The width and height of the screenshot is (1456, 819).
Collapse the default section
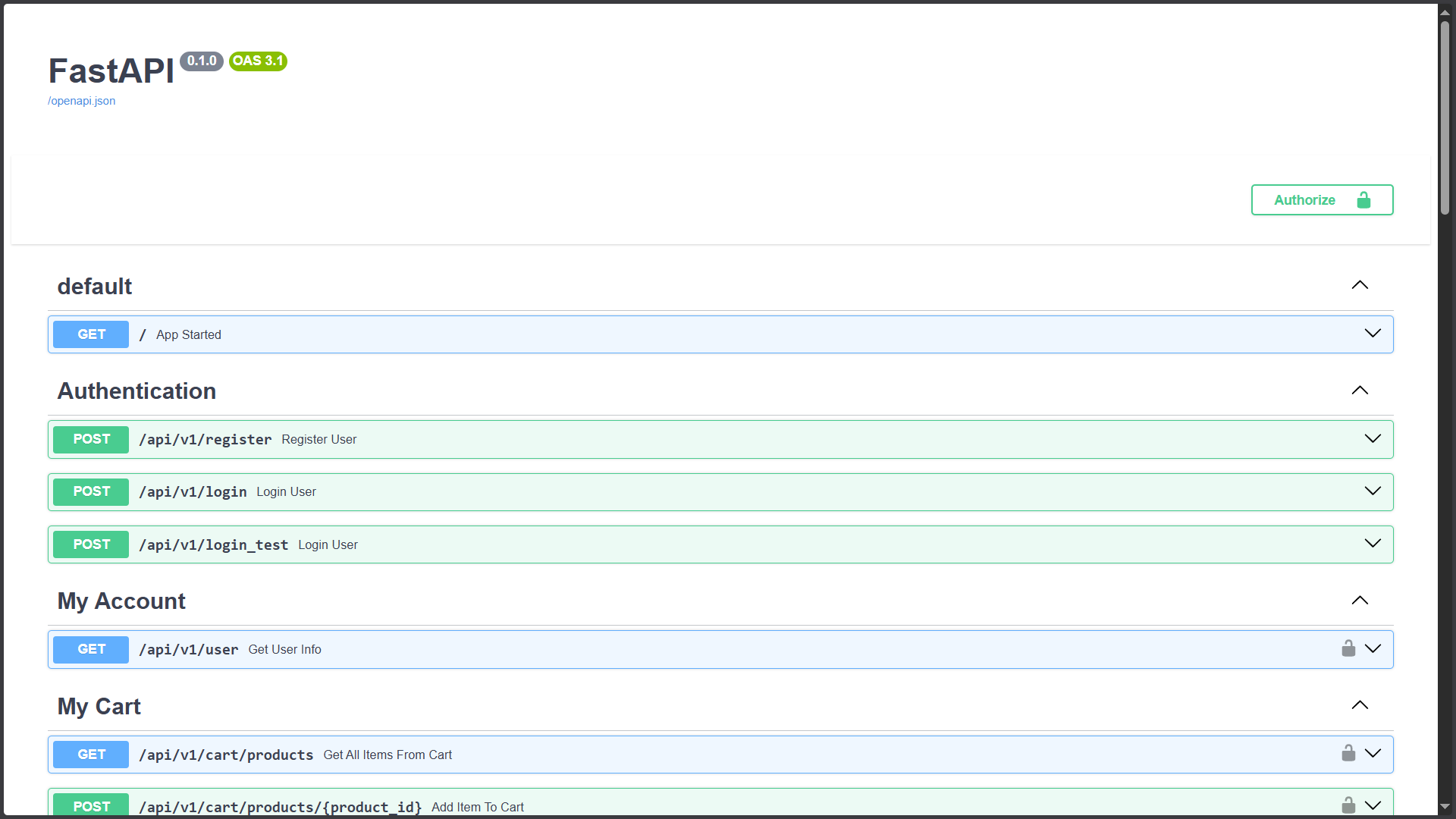[1360, 285]
